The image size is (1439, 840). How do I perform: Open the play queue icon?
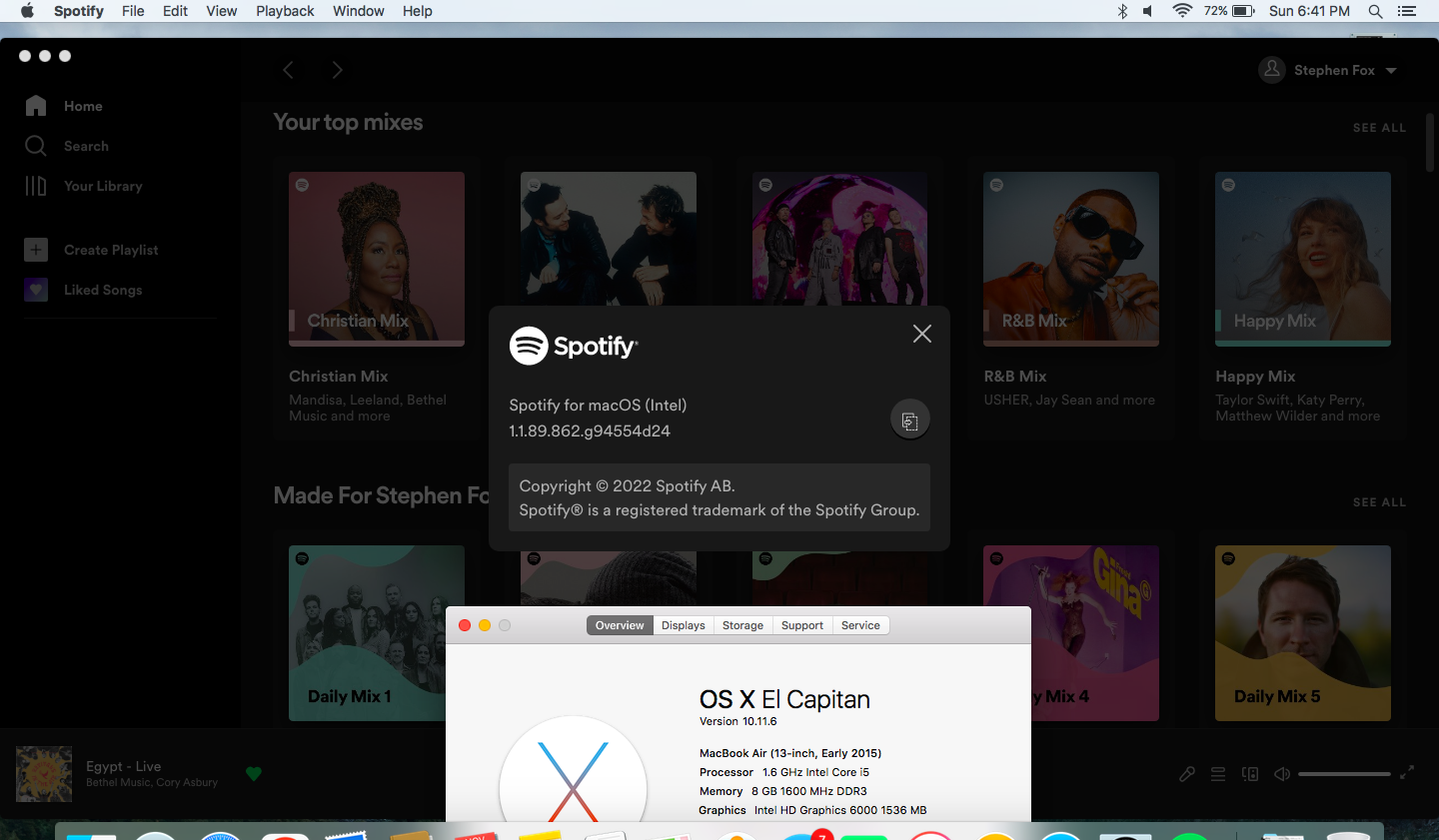1218,774
